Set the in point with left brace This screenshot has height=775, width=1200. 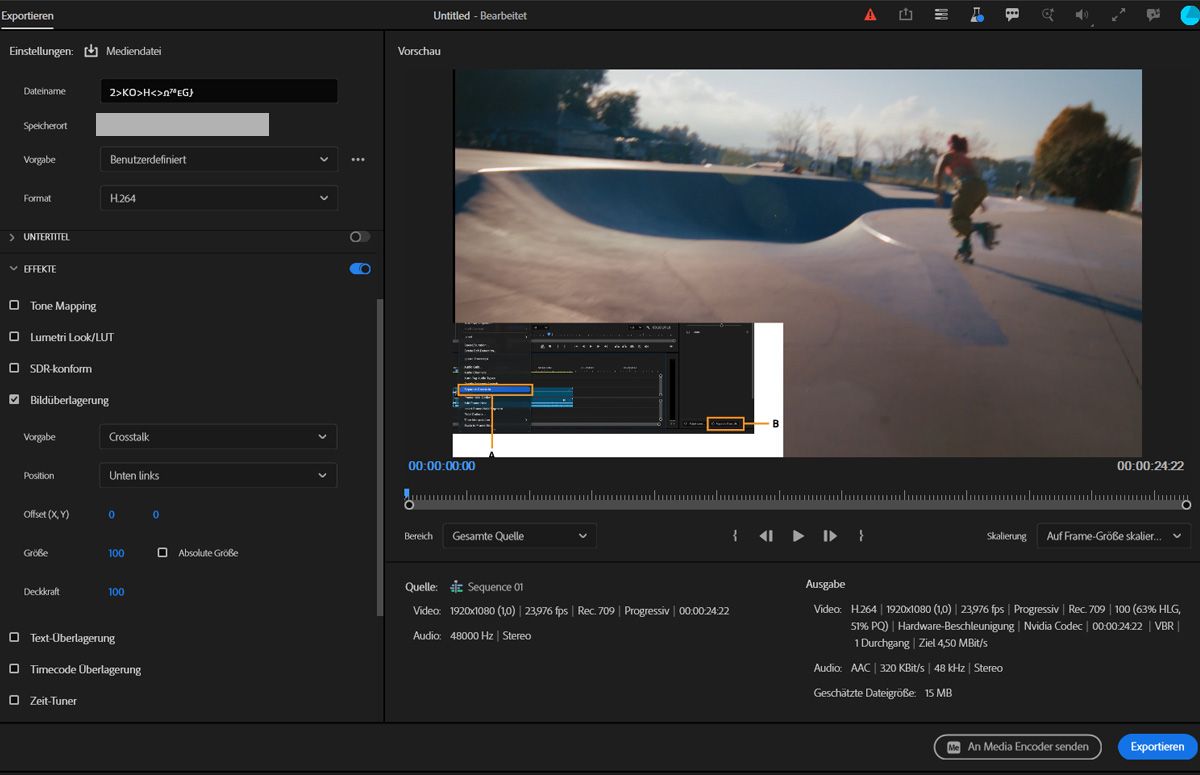(735, 536)
